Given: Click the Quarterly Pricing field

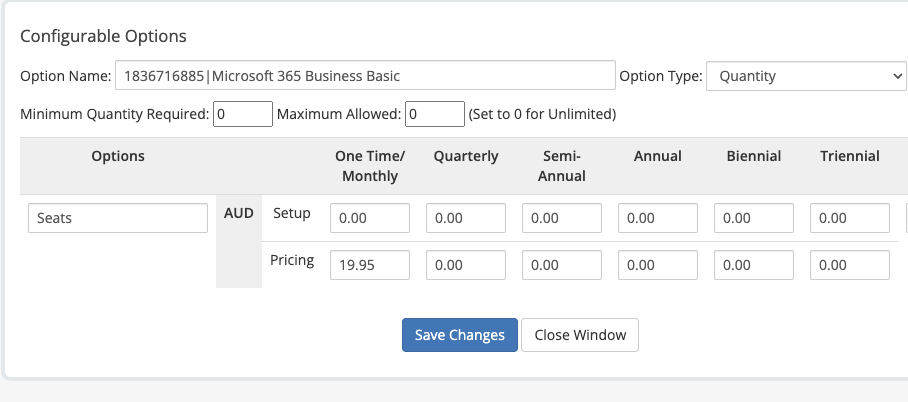Looking at the screenshot, I should click(x=466, y=265).
